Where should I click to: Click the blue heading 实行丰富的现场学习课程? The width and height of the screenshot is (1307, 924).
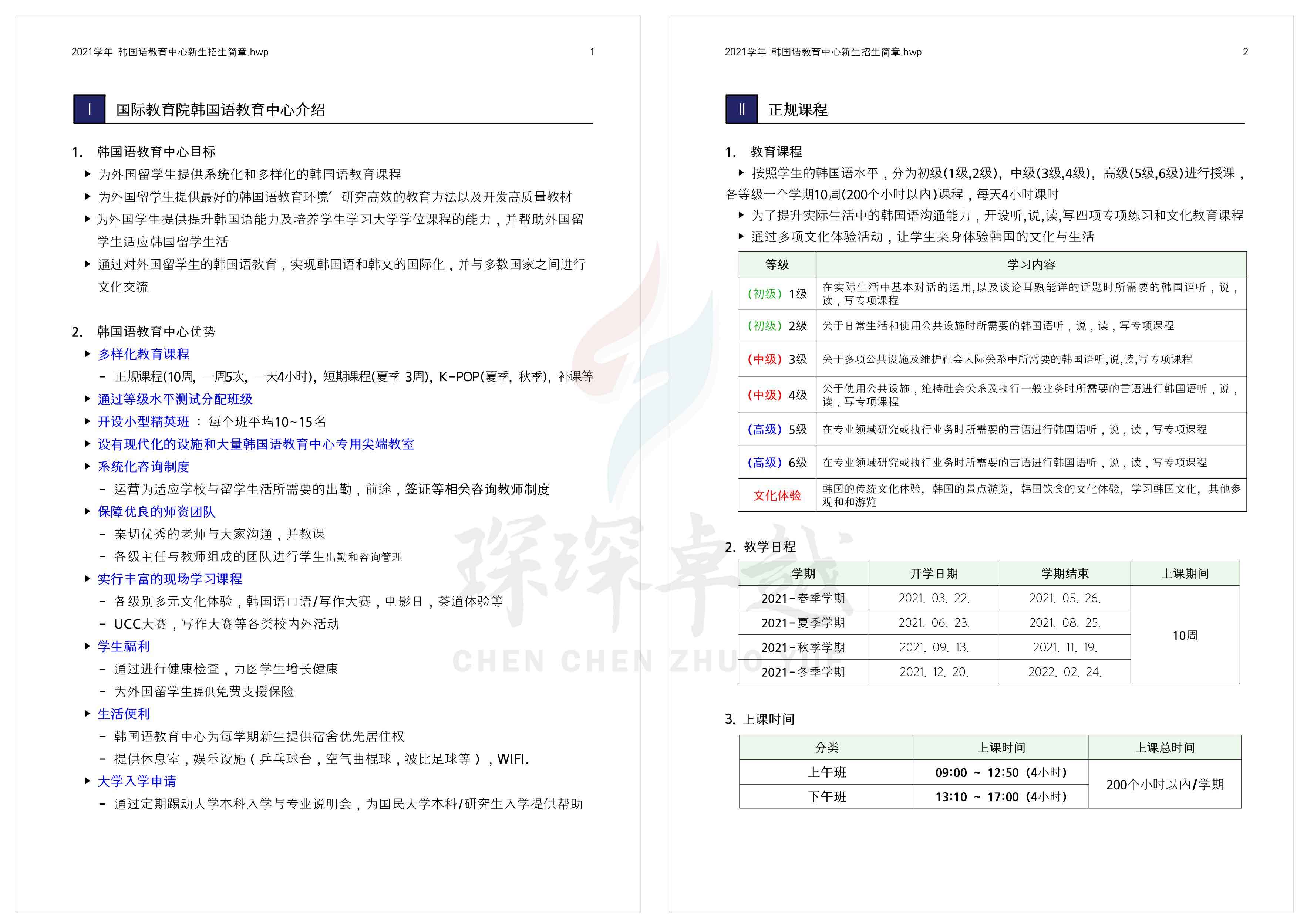point(170,579)
